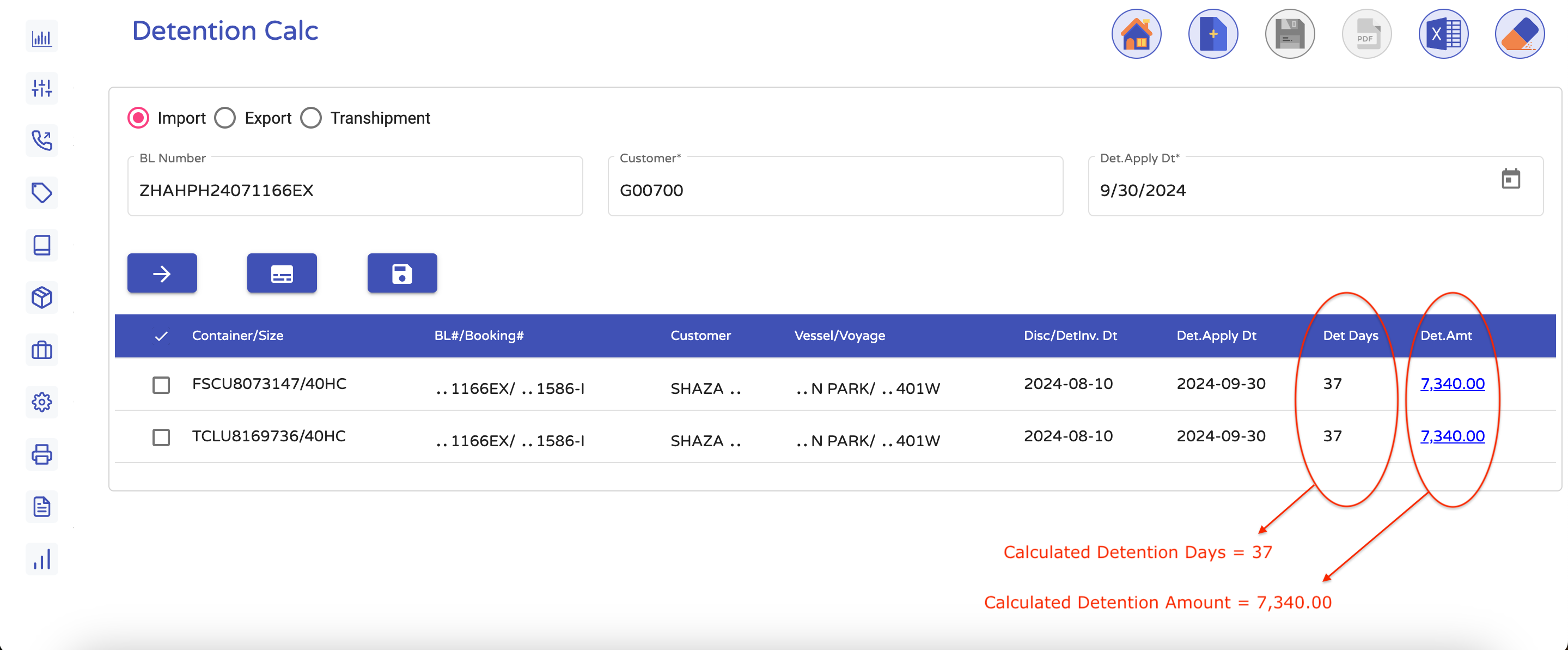Click the eraser clear icon

[1520, 34]
